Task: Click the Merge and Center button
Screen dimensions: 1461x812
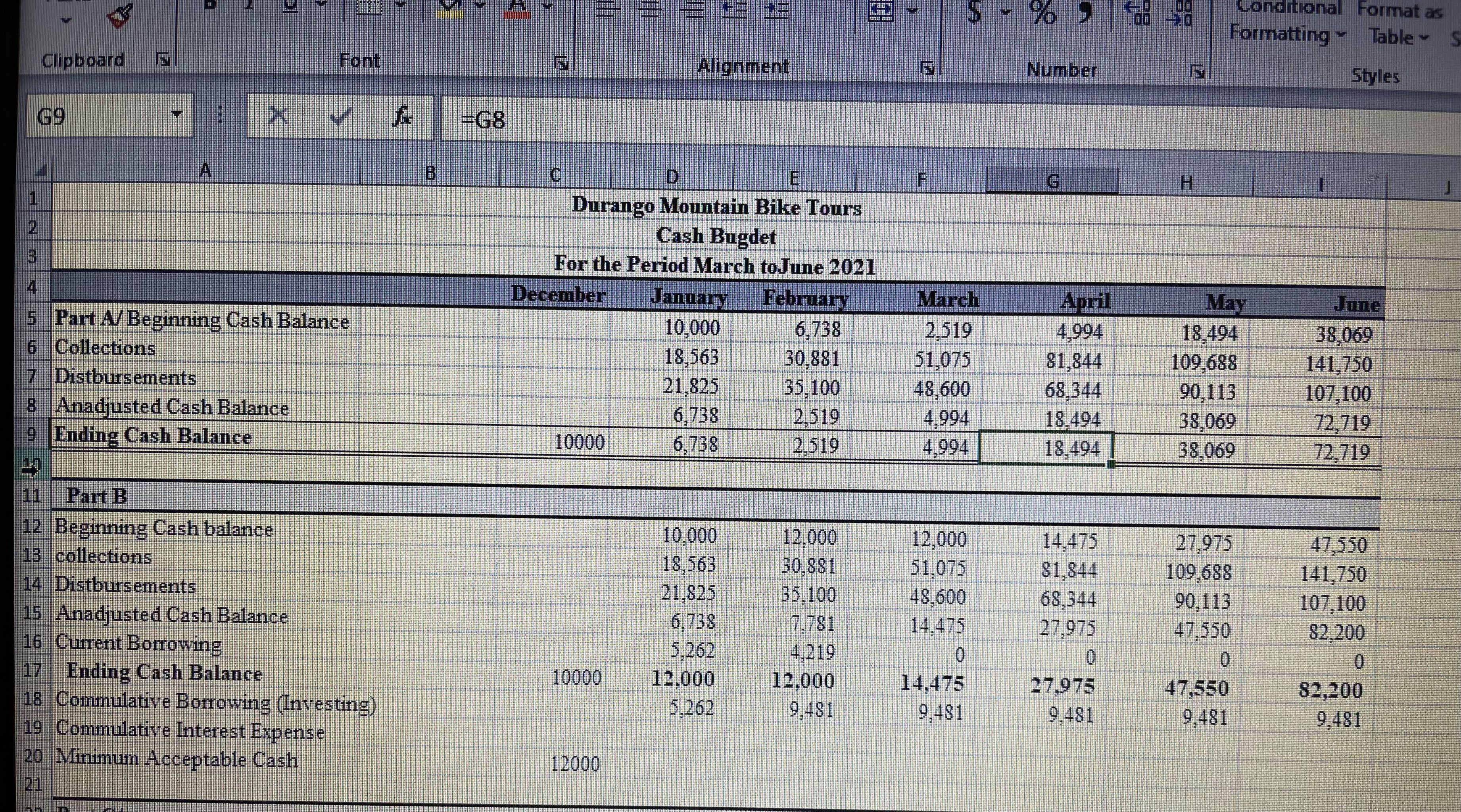Action: point(881,12)
